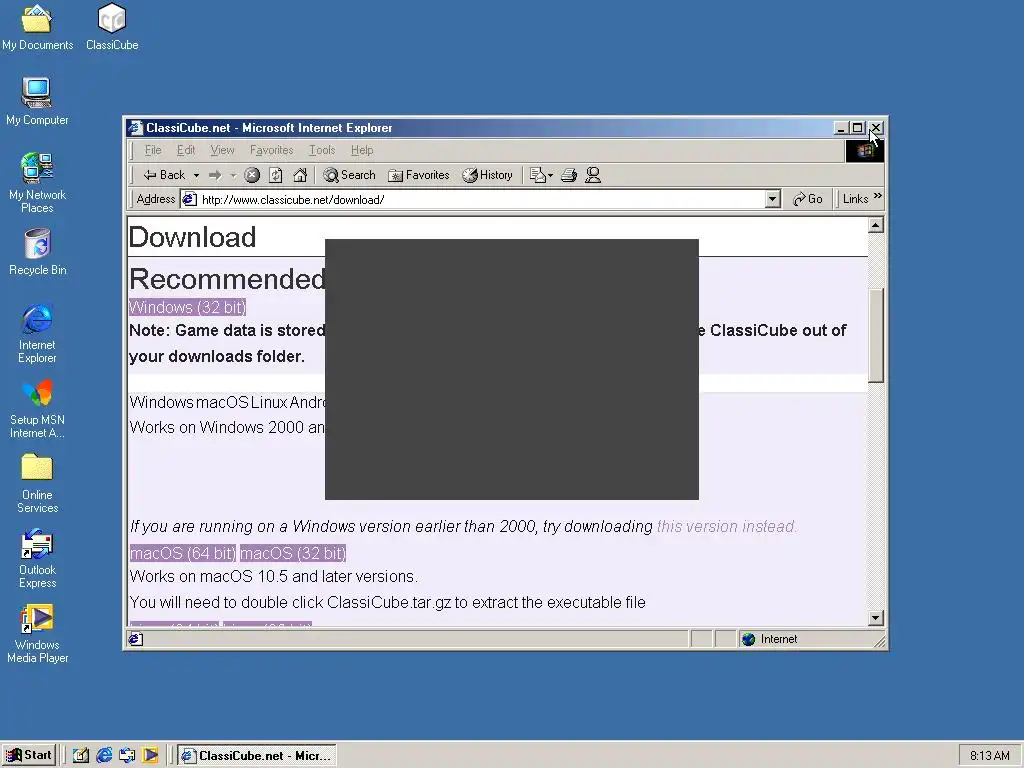Viewport: 1024px width, 768px height.
Task: Expand the Mail button dropdown arrow
Action: (x=551, y=175)
